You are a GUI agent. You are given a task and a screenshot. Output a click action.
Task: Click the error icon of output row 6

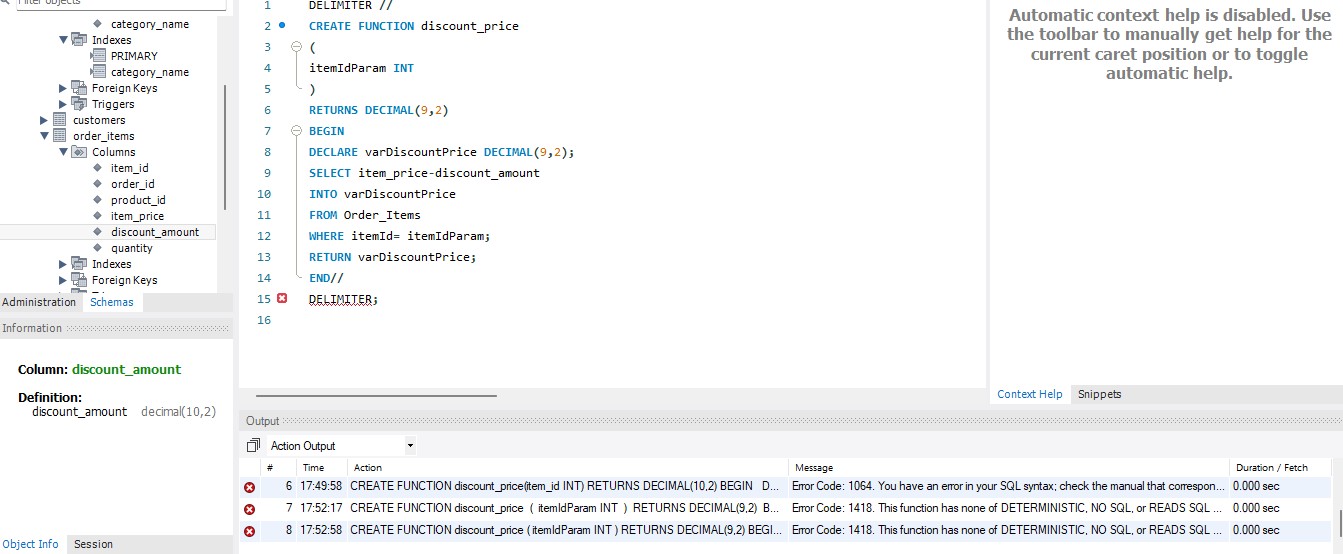pyautogui.click(x=250, y=487)
